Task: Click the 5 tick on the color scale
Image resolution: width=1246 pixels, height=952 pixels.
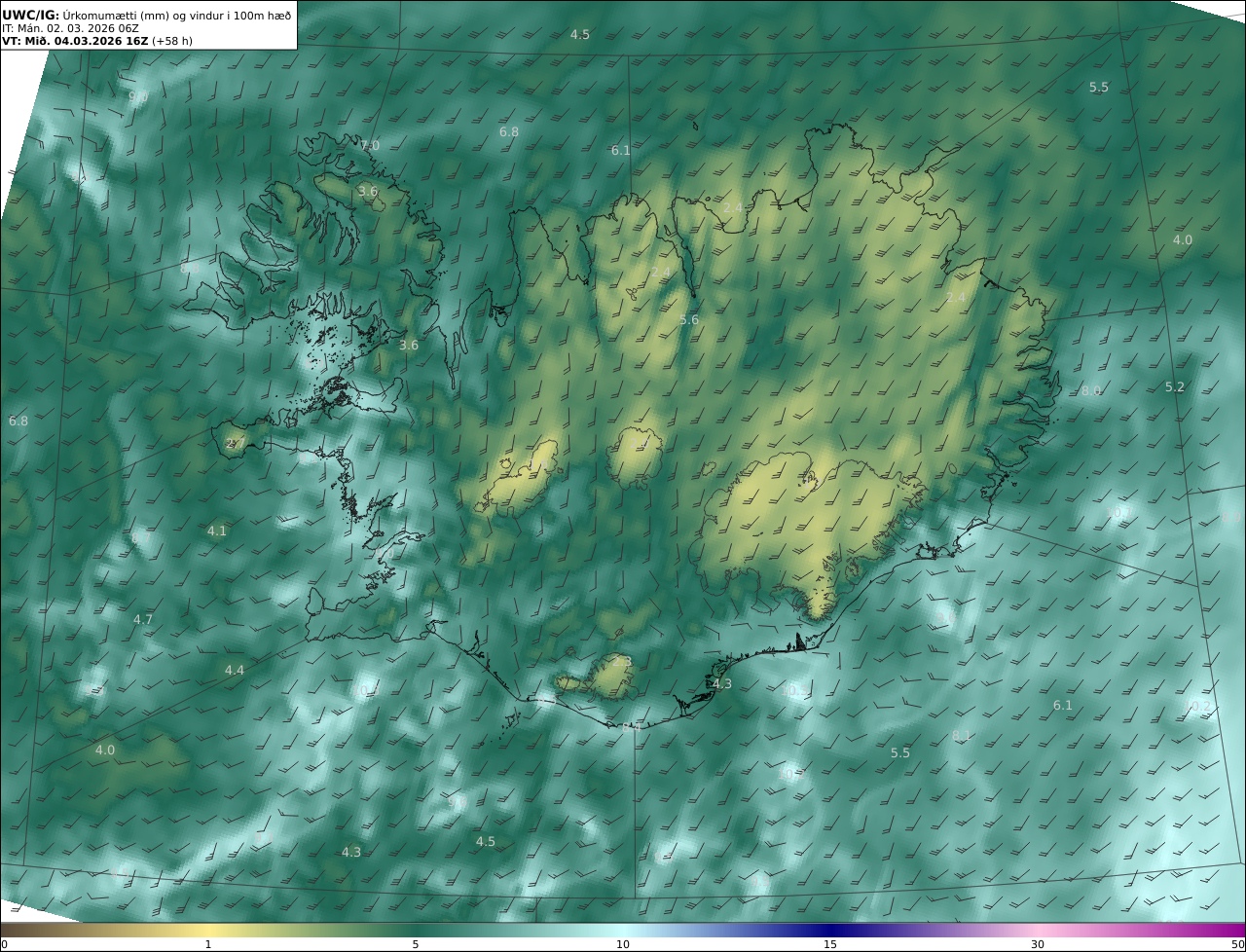Action: [x=416, y=944]
